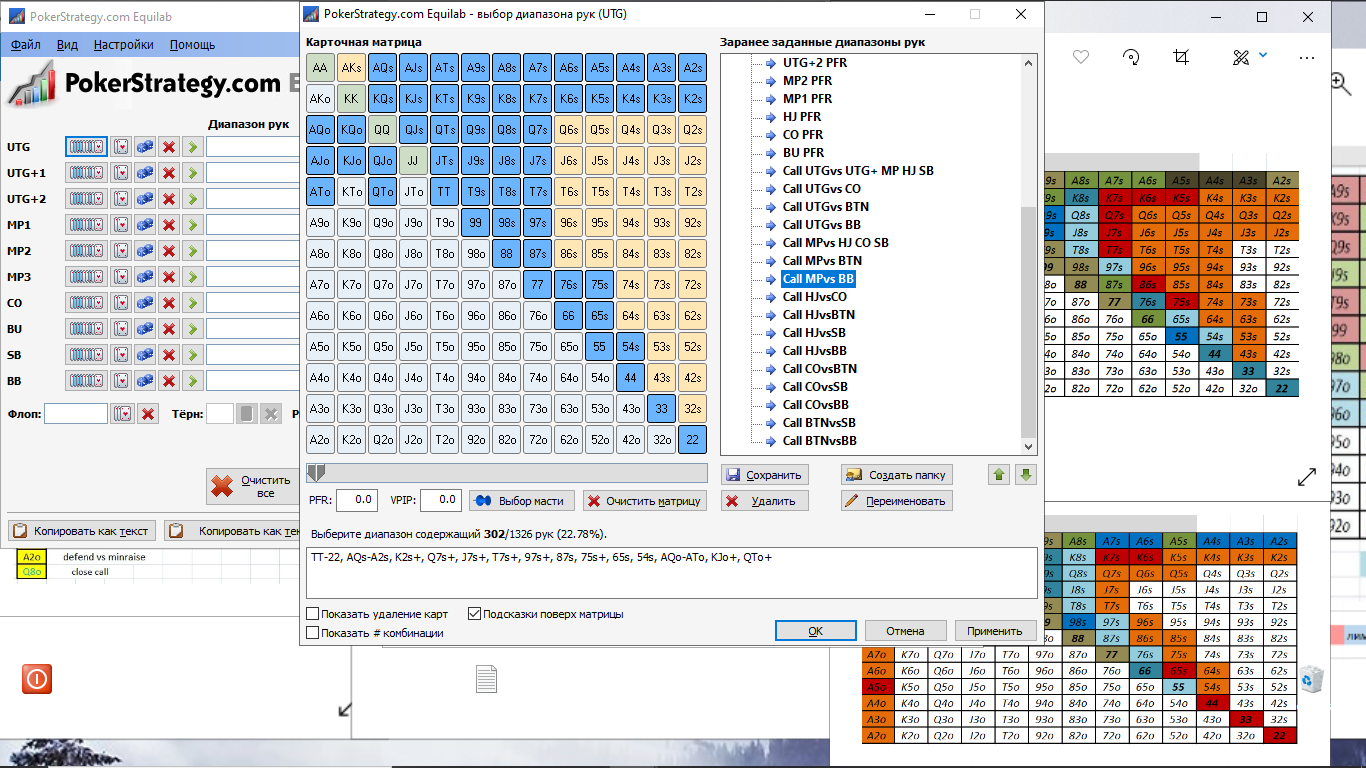Clear the flop with red X icon
Viewport: 1366px width, 768px height.
click(x=148, y=413)
